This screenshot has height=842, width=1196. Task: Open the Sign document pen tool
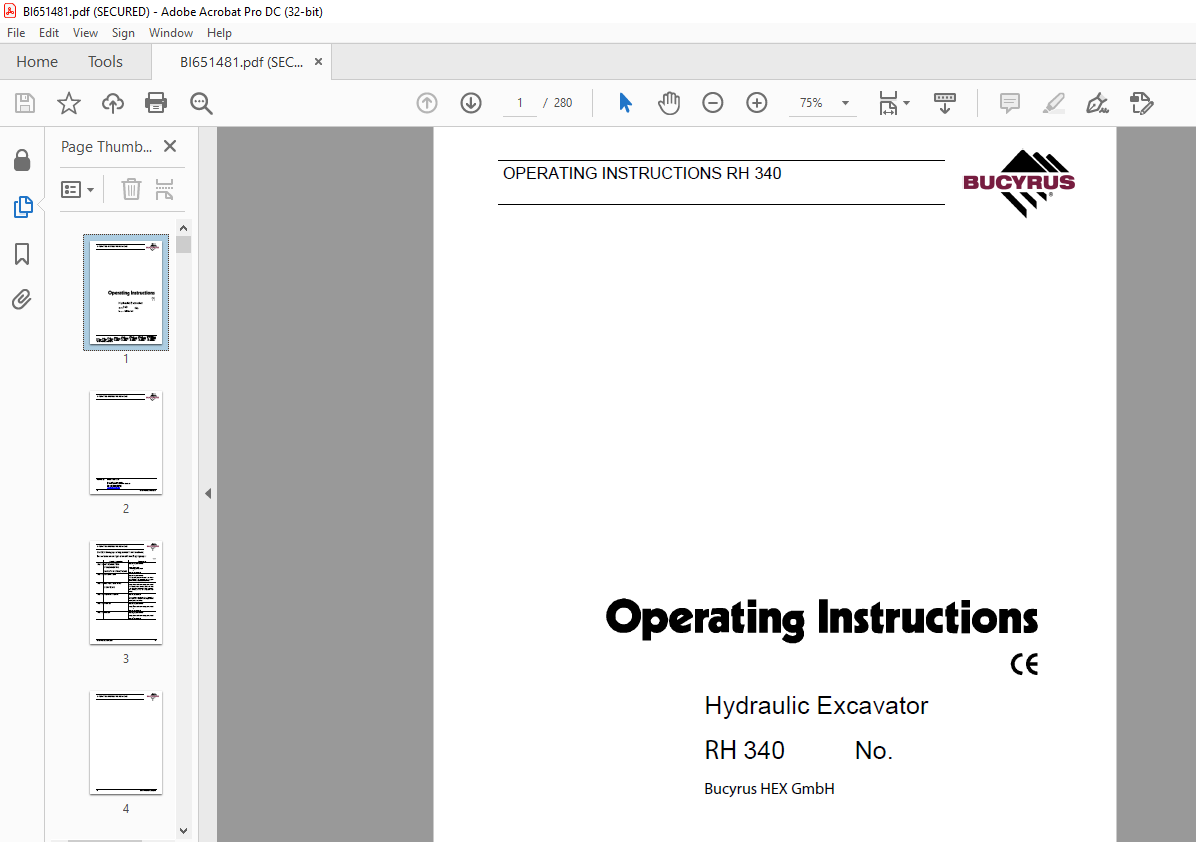pos(1098,103)
